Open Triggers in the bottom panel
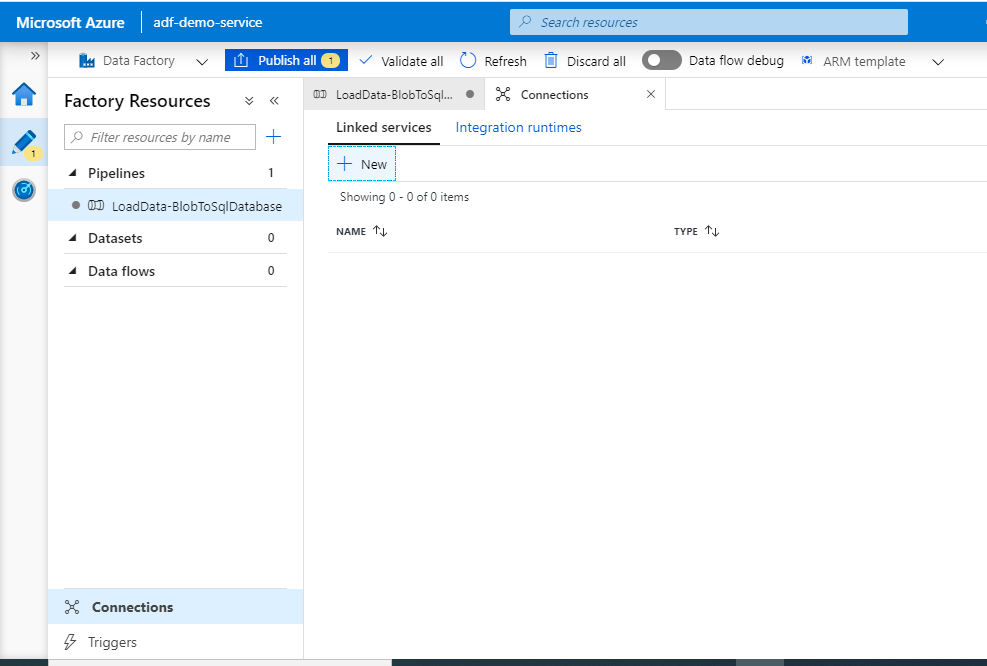The height and width of the screenshot is (666, 987). point(176,641)
